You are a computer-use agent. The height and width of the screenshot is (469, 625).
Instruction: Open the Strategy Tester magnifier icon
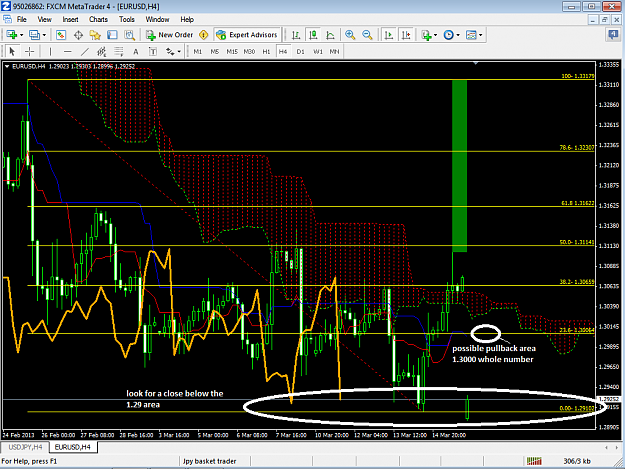point(130,35)
